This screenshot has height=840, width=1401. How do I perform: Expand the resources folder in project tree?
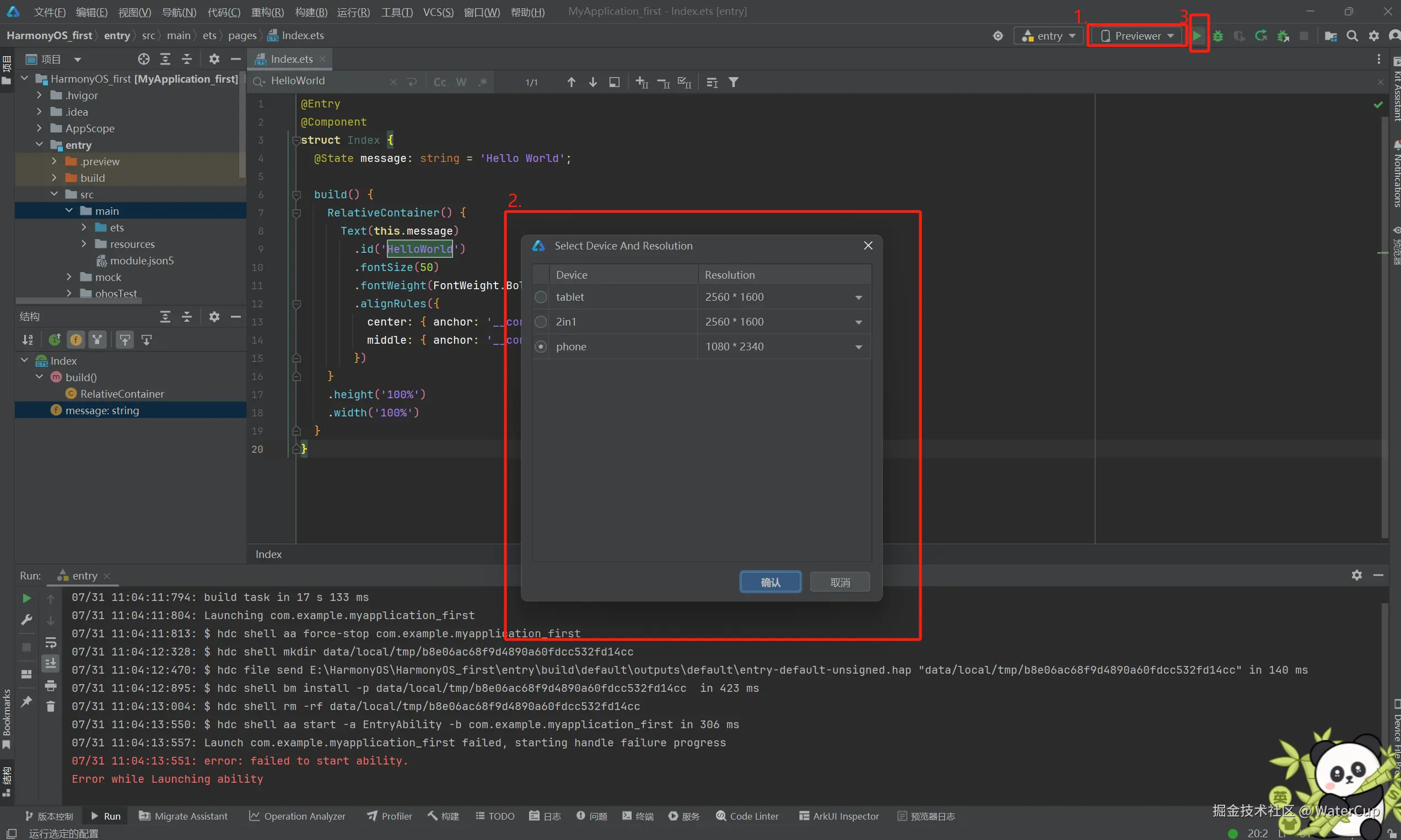tap(84, 244)
